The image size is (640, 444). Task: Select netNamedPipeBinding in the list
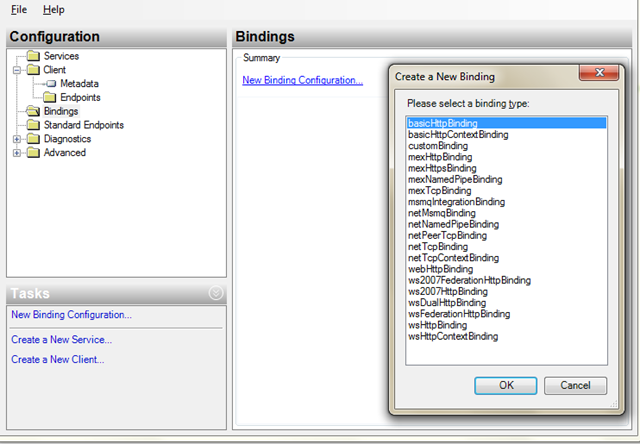click(x=506, y=224)
